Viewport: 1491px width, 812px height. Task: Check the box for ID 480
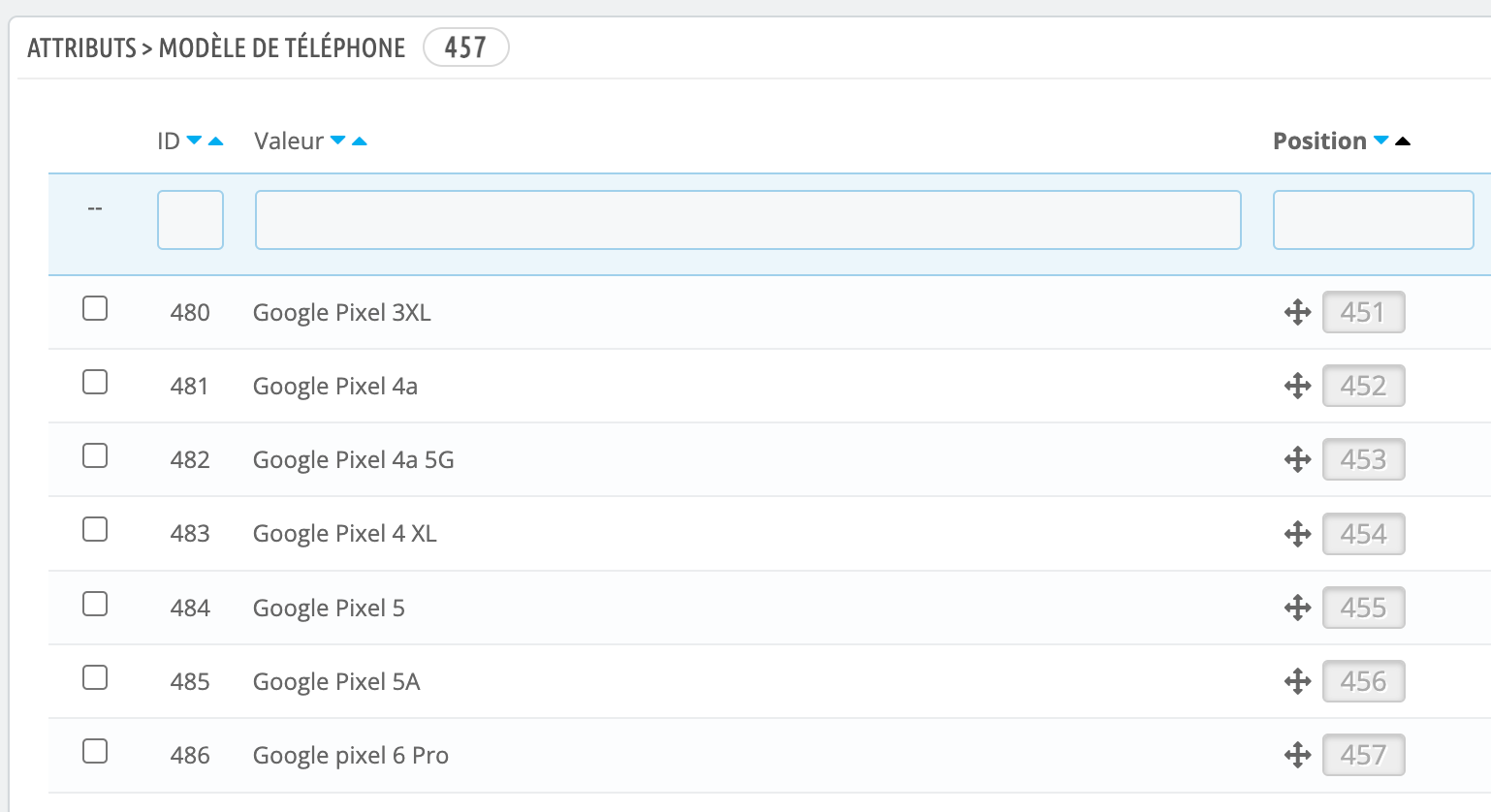click(95, 308)
